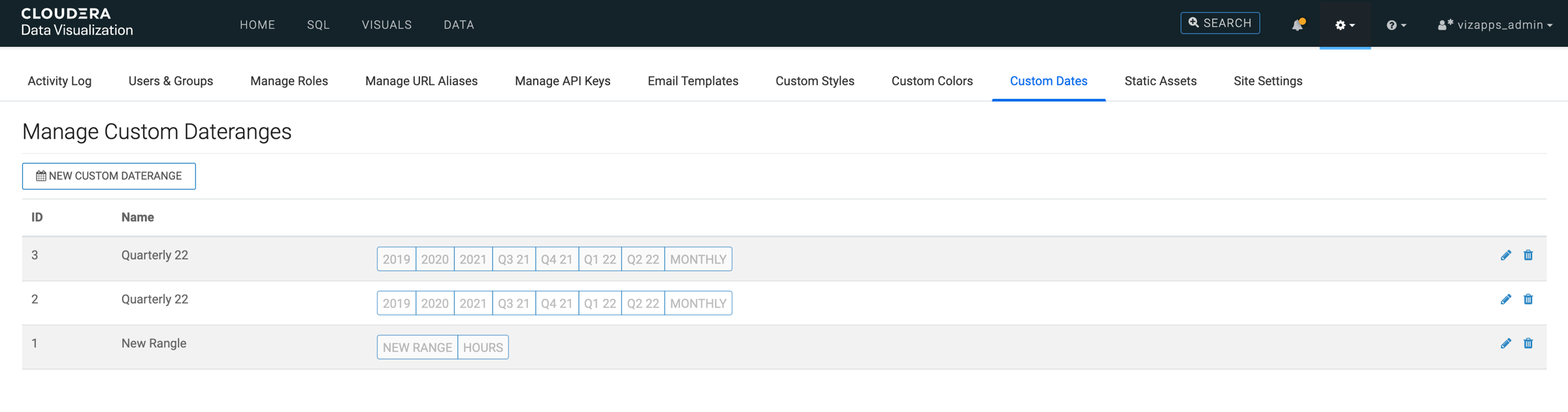The image size is (1568, 412).
Task: Click pencil icon for ID 2 row
Action: coord(1505,300)
